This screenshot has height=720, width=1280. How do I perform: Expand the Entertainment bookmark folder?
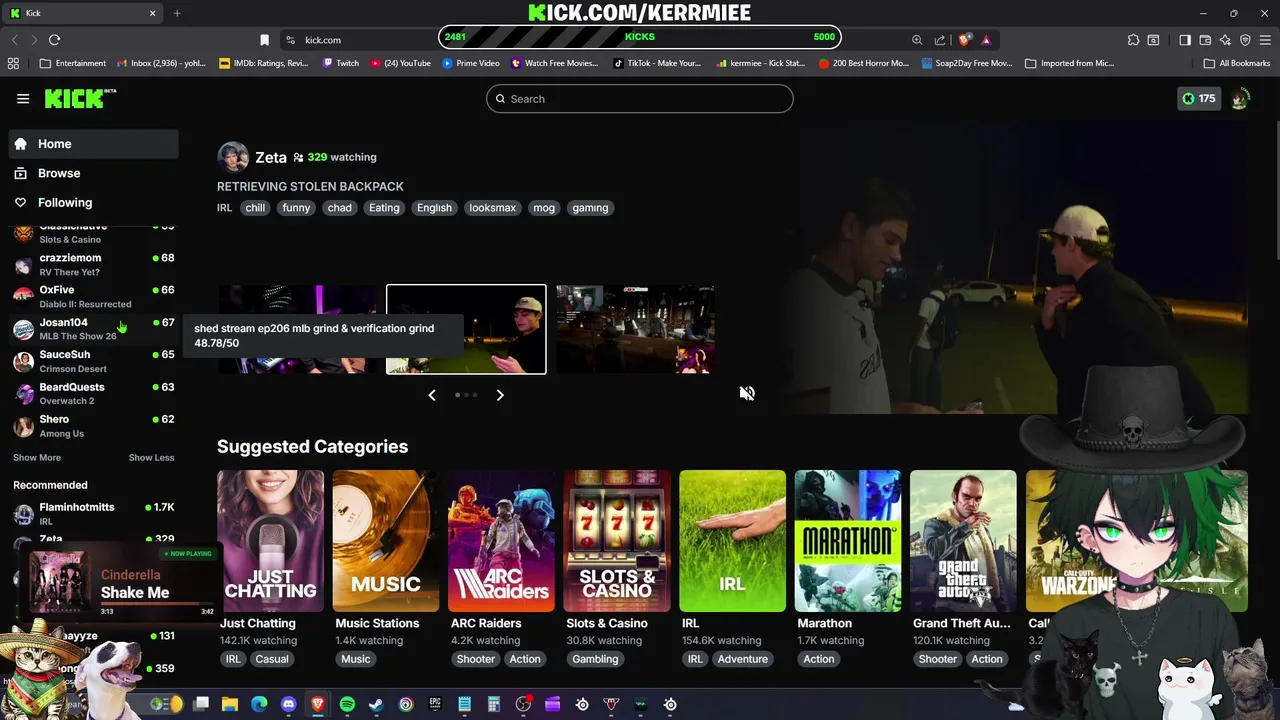(73, 63)
